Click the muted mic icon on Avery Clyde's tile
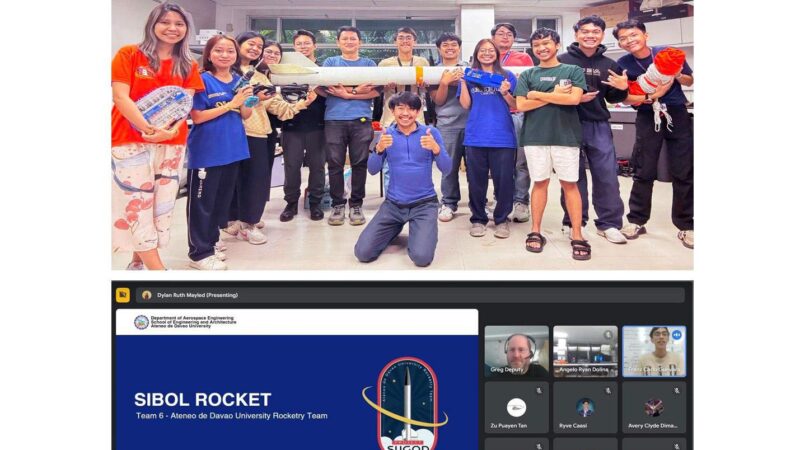Viewport: 800px width, 450px height. point(677,390)
